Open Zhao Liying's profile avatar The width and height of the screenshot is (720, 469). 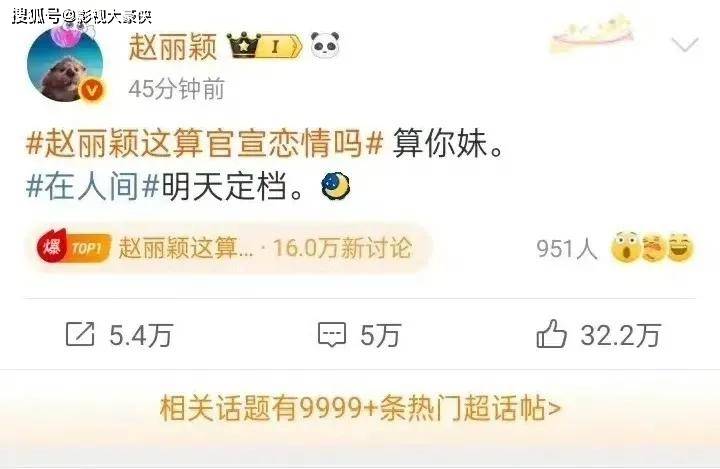click(65, 64)
